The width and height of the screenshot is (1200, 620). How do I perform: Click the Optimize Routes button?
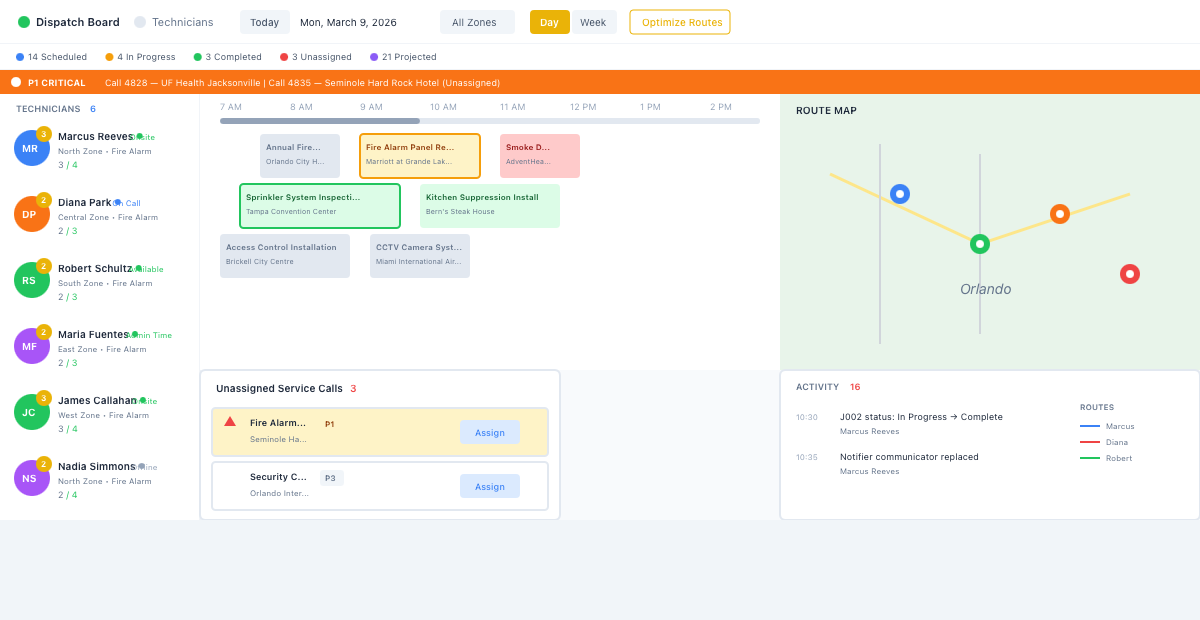[680, 21]
